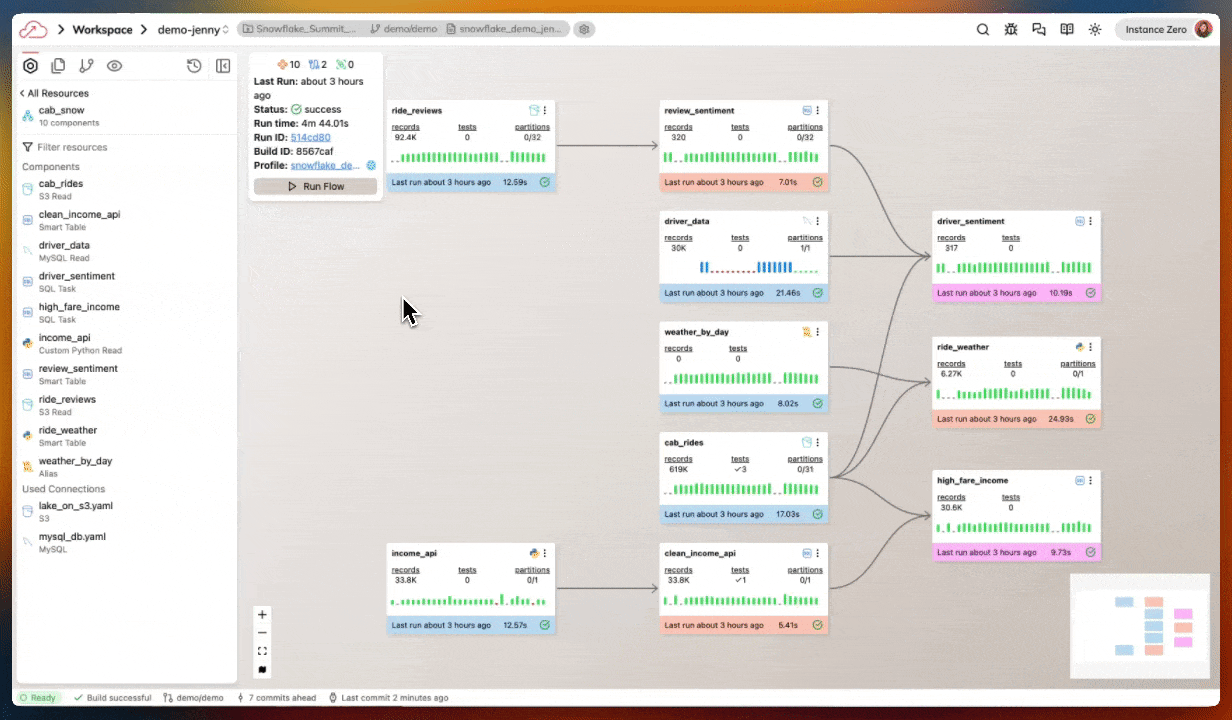Toggle the eye visibility icon in the left toolbar

114,66
